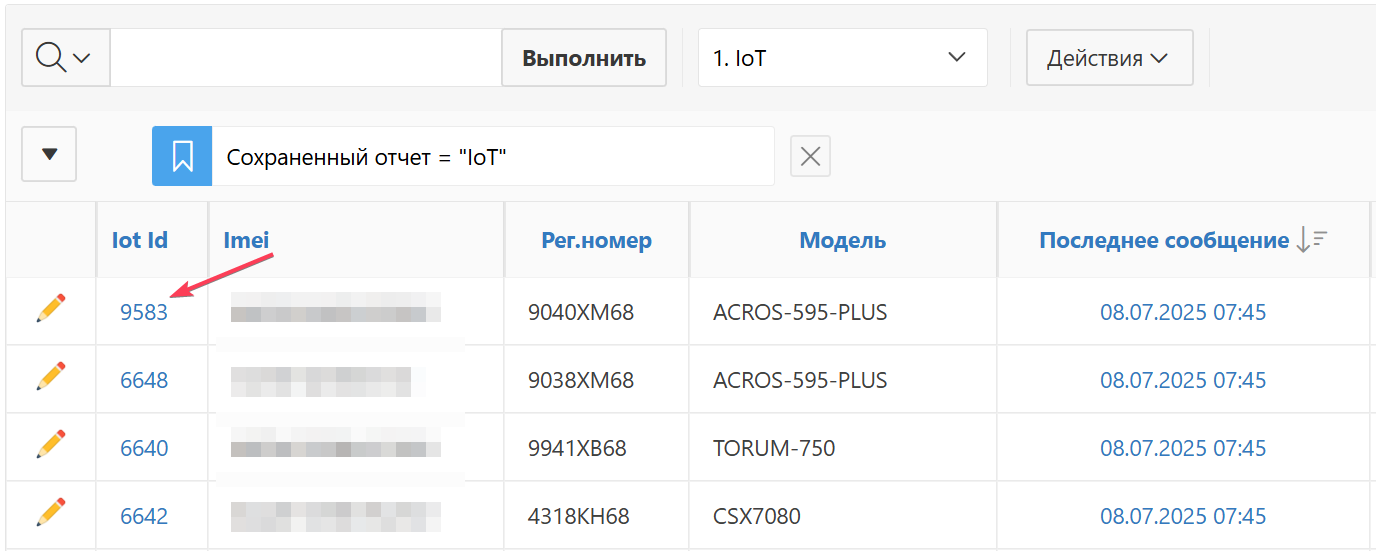Click into the search text field

[305, 58]
